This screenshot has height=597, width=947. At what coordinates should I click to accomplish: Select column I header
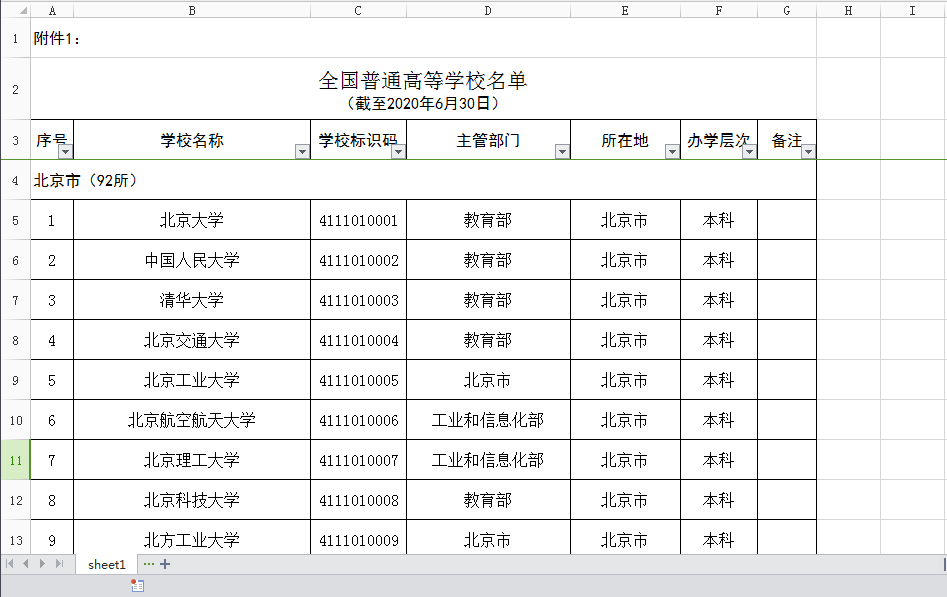coord(913,10)
